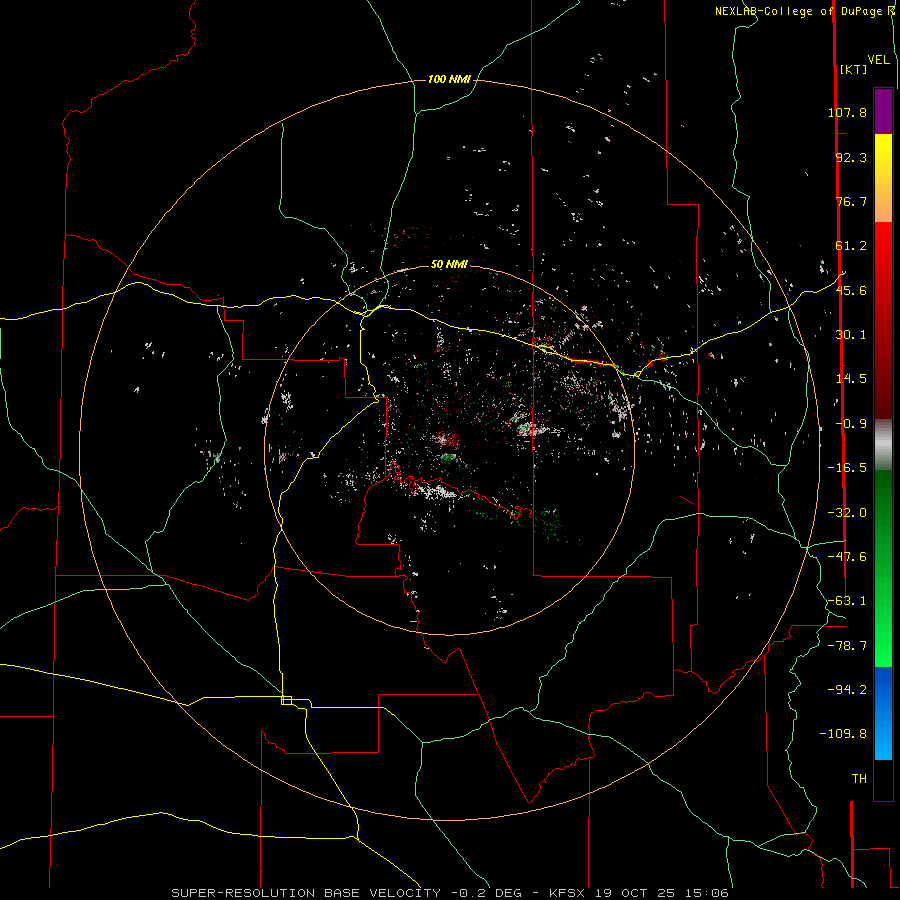
Task: Click the "TH" label below the scale
Action: pyautogui.click(x=859, y=779)
